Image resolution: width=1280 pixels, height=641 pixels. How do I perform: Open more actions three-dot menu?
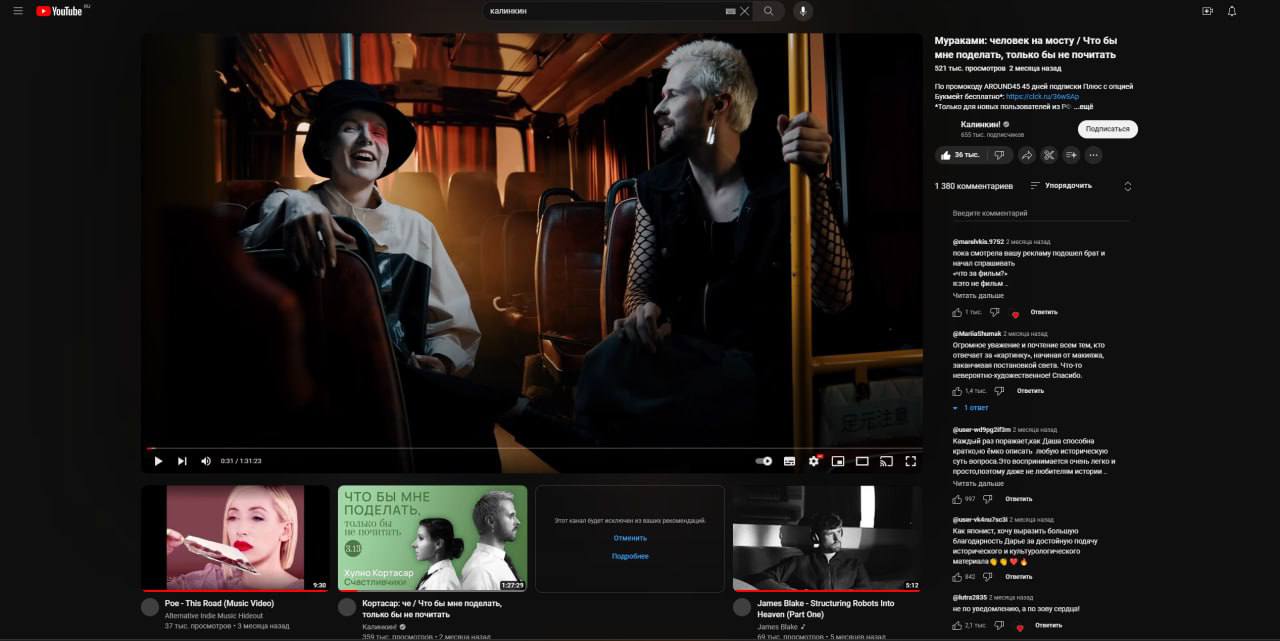tap(1093, 155)
